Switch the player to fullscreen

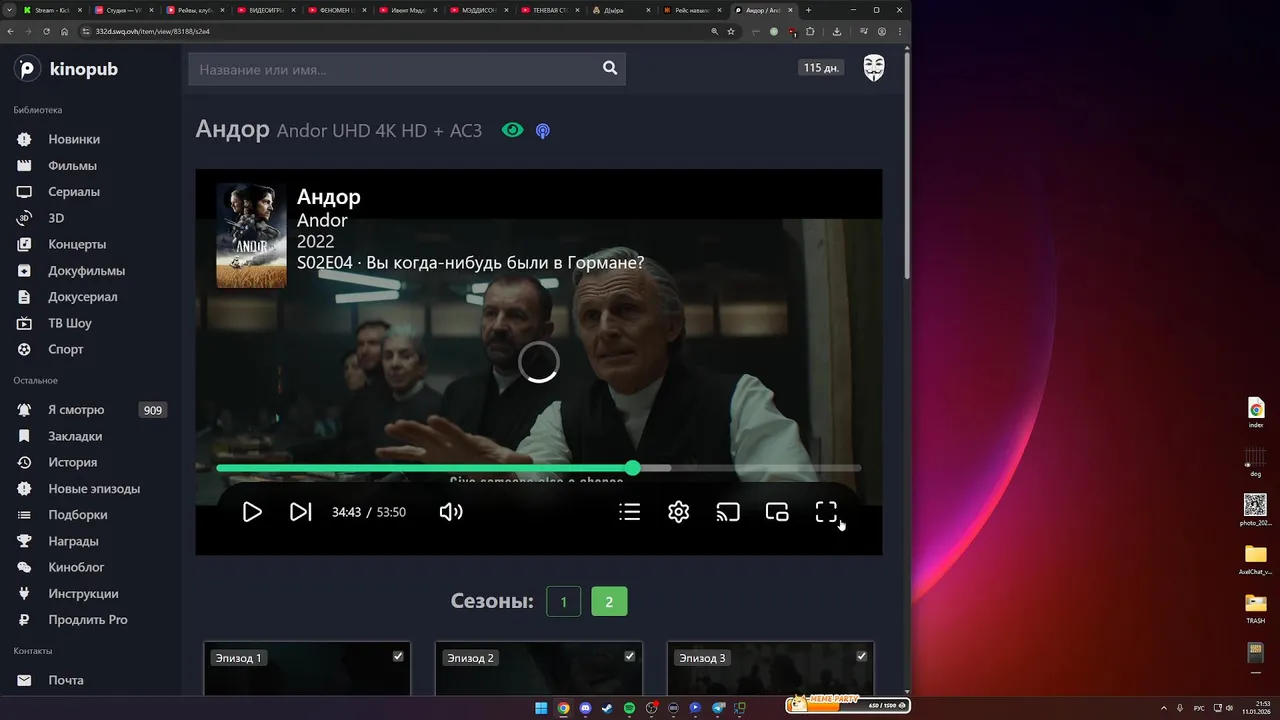[826, 512]
